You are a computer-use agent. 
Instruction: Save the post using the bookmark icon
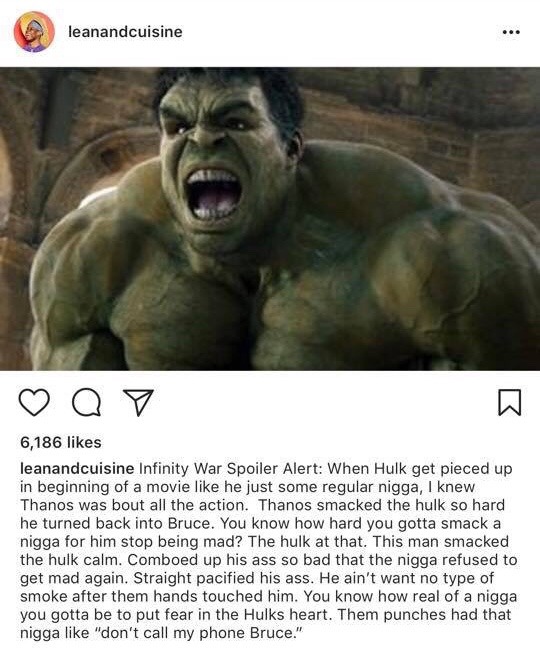click(x=510, y=402)
